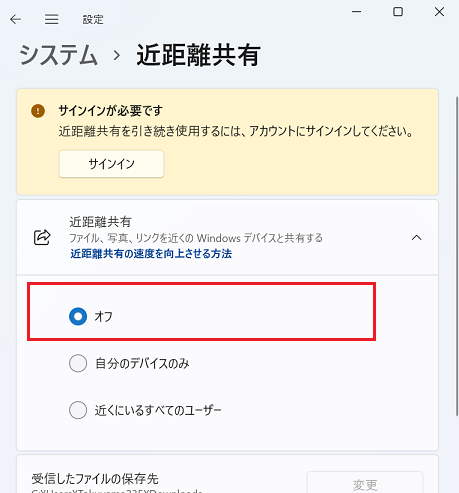The image size is (459, 493).
Task: Click the 設定 window title text
Action: [93, 19]
